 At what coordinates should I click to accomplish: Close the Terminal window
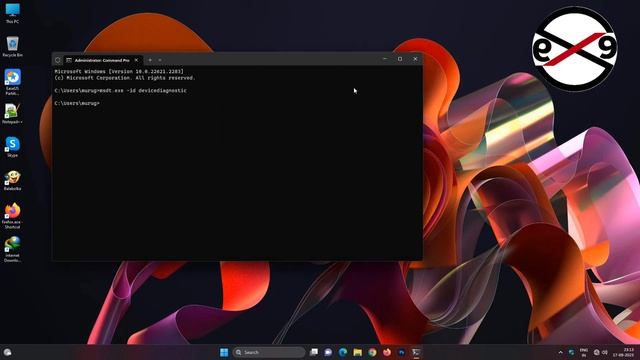pyautogui.click(x=415, y=59)
